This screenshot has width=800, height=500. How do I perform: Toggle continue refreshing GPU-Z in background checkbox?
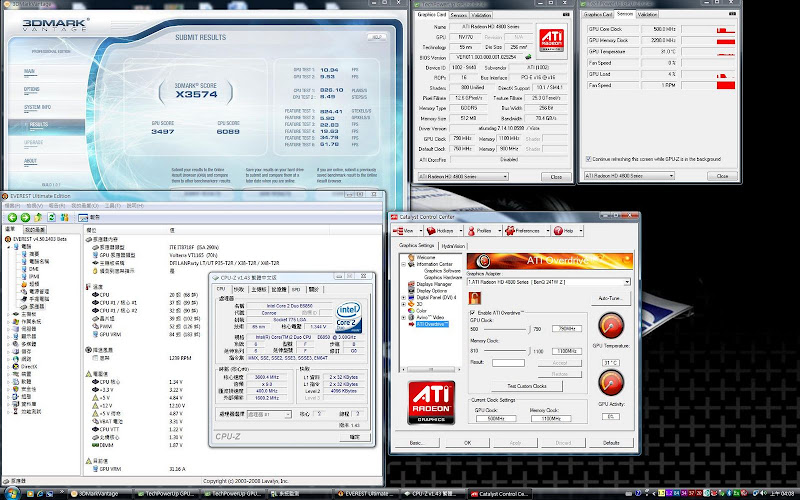point(587,158)
